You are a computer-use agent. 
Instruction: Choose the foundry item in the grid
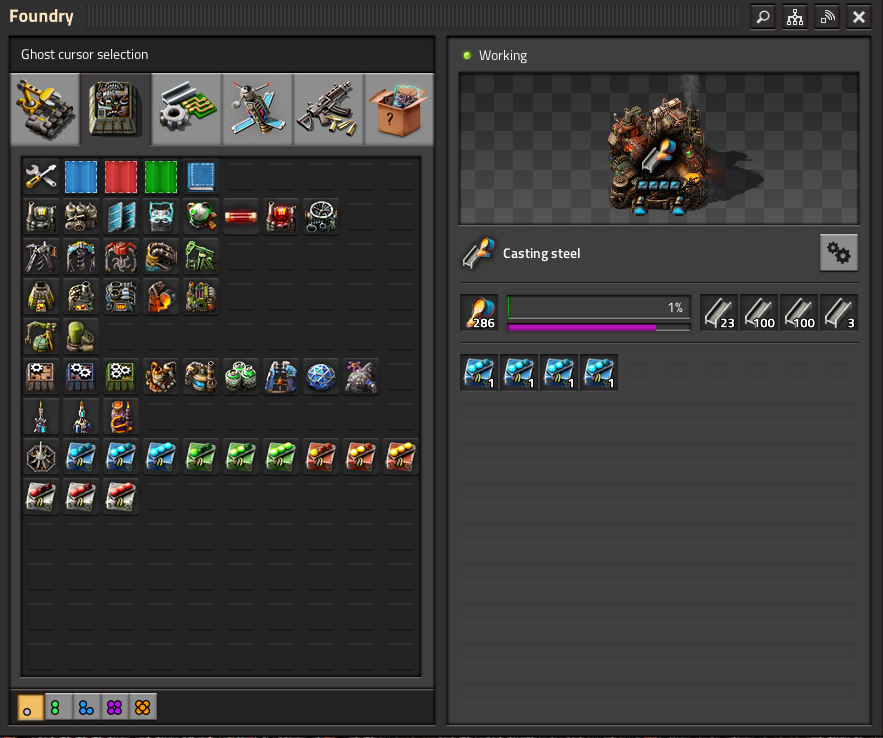coord(161,297)
